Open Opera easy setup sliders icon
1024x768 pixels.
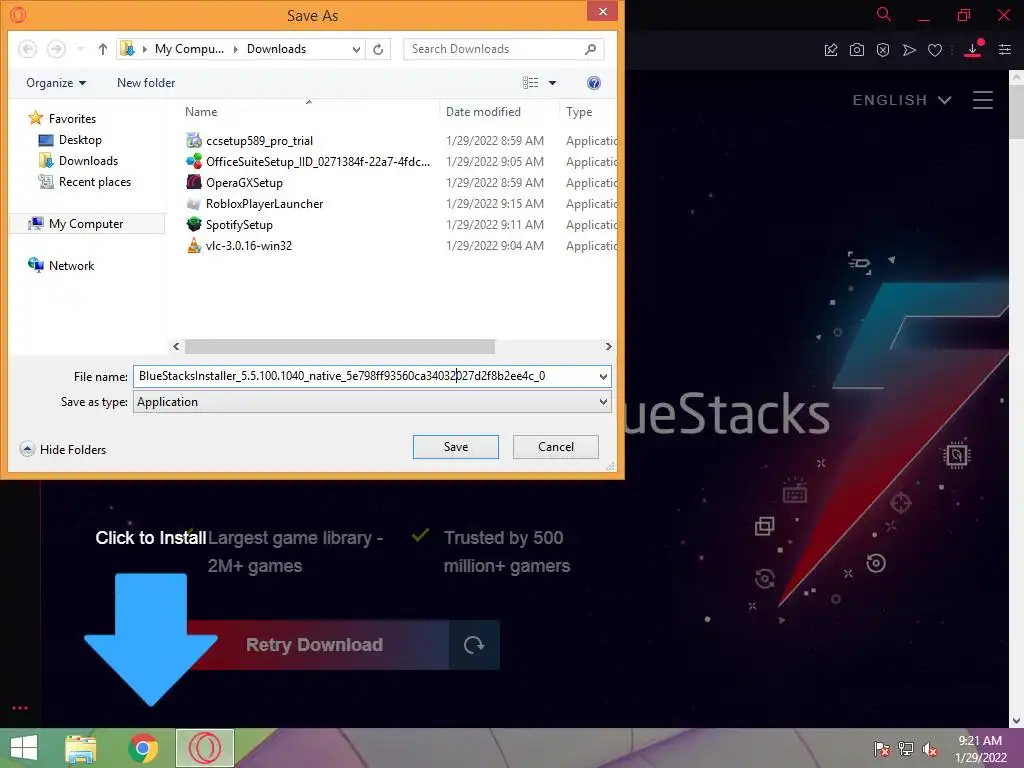coord(1005,50)
